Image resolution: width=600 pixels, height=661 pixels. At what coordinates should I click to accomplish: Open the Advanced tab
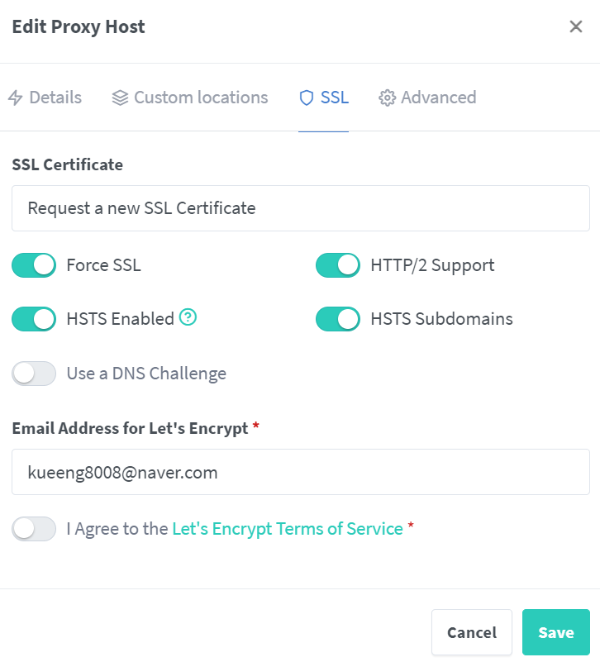click(x=427, y=97)
